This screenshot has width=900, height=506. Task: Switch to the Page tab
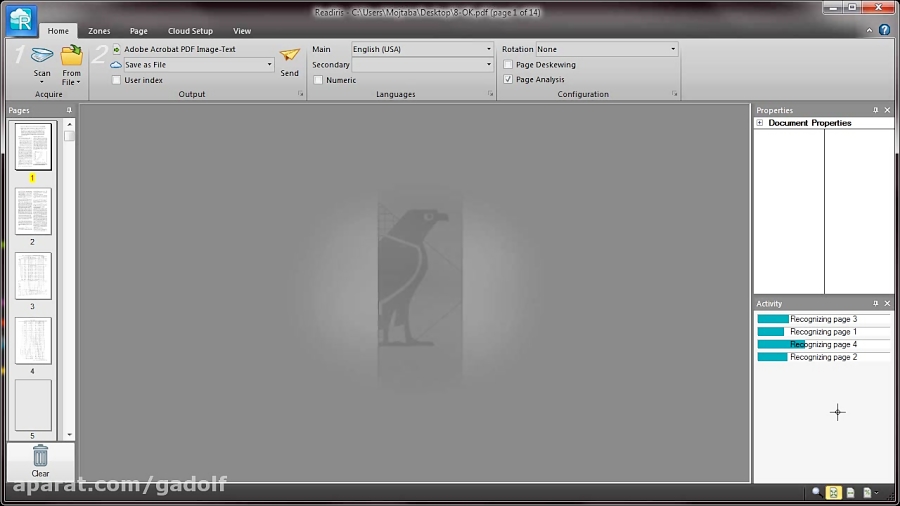(138, 31)
